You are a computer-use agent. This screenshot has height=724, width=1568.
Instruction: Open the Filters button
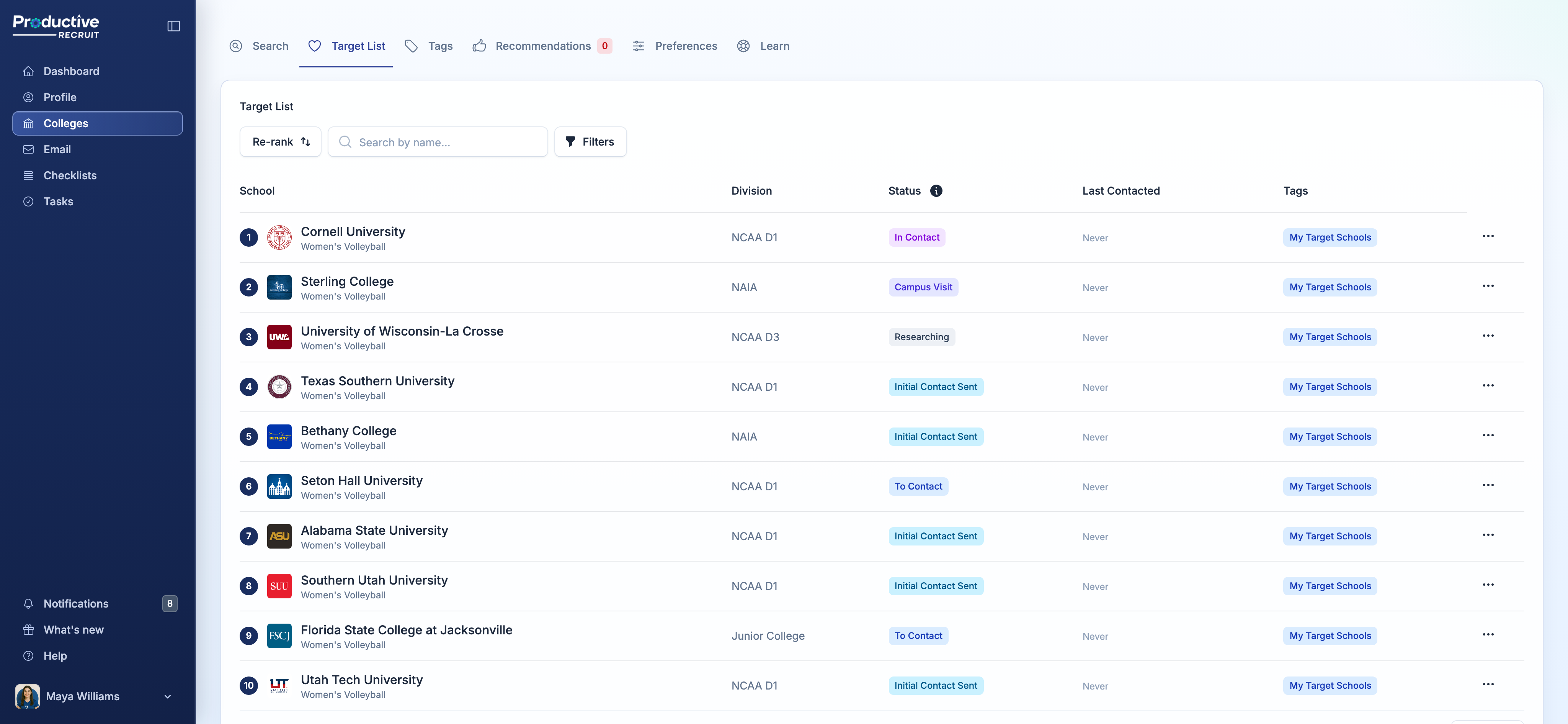tap(590, 142)
